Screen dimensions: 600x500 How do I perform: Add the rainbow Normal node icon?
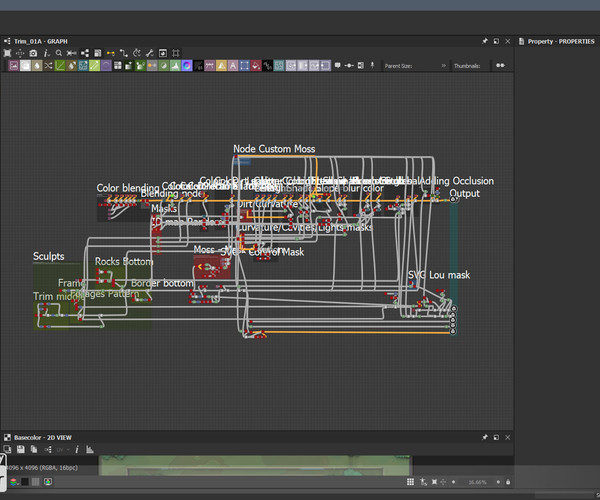[x=187, y=66]
